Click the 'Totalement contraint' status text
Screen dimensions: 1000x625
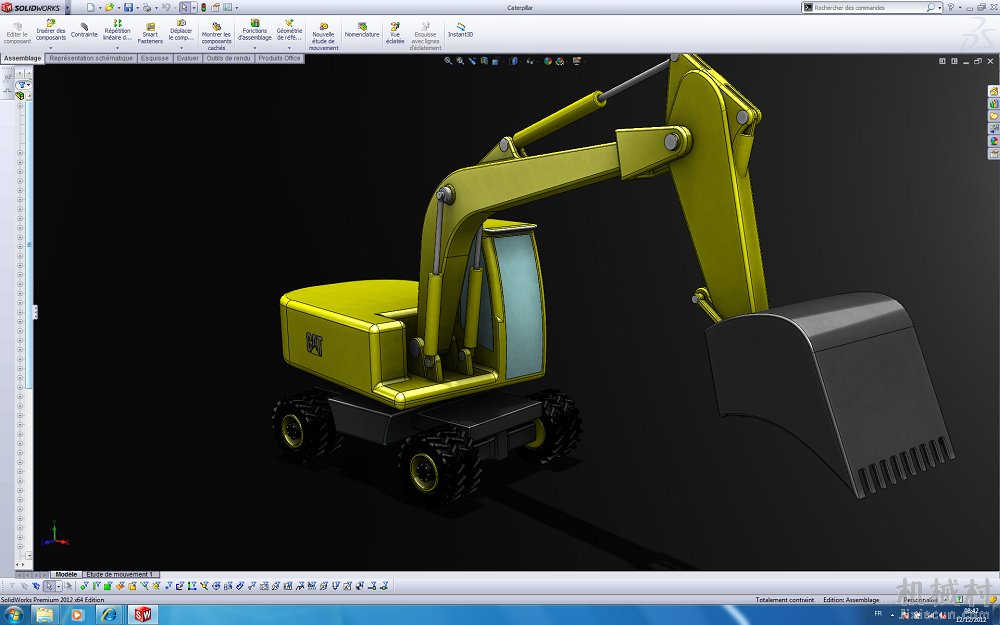784,600
